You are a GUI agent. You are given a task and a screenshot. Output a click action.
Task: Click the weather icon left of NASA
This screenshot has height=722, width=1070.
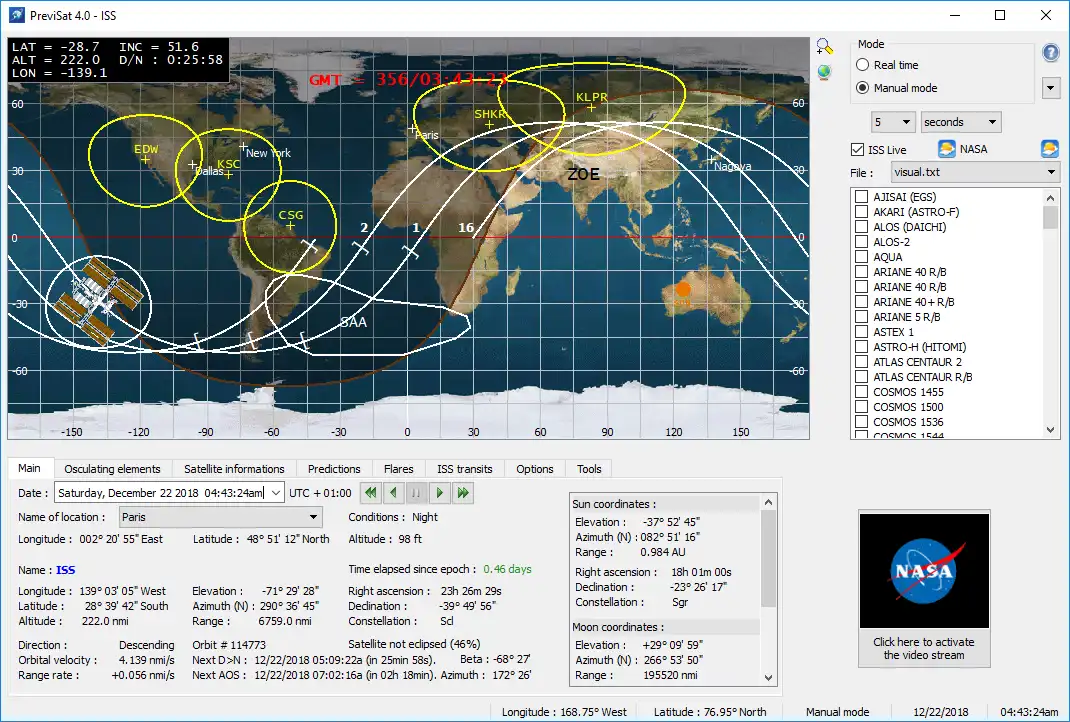tap(946, 149)
